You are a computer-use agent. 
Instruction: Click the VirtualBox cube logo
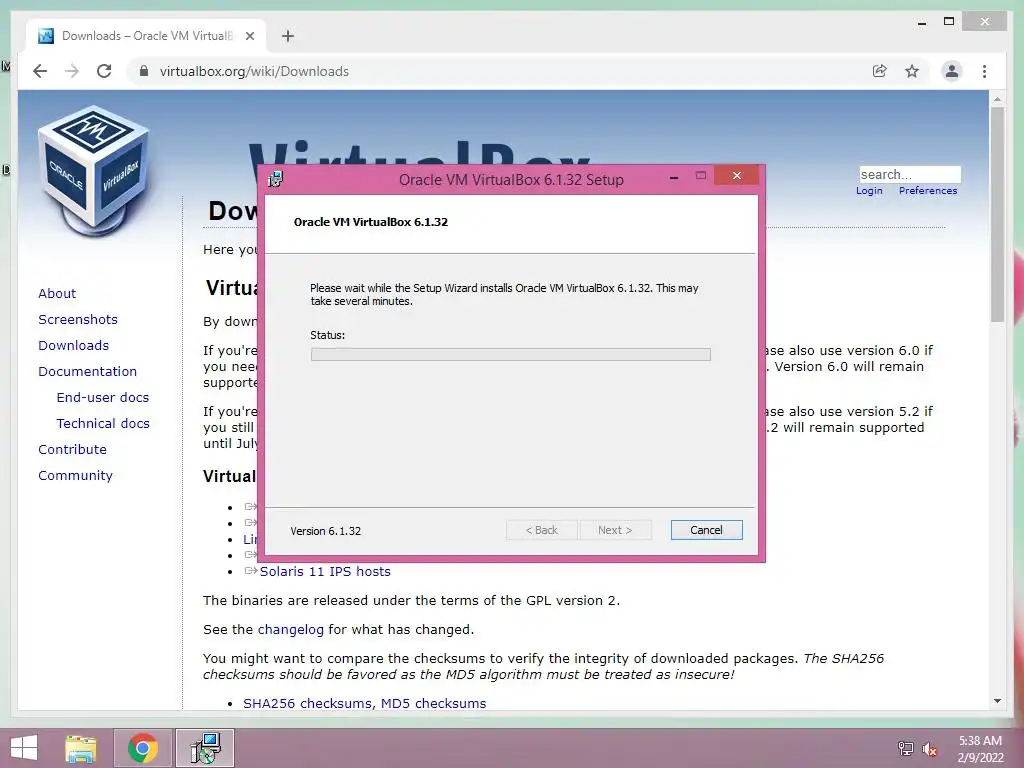pyautogui.click(x=93, y=170)
